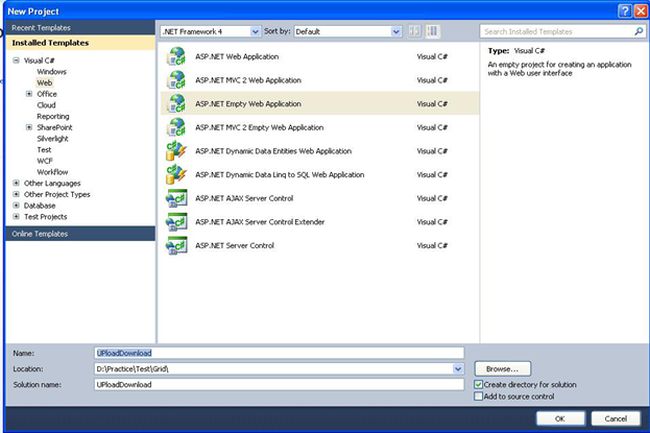Toggle Create directory for solution checkbox
Image resolution: width=650 pixels, height=433 pixels.
(x=478, y=385)
